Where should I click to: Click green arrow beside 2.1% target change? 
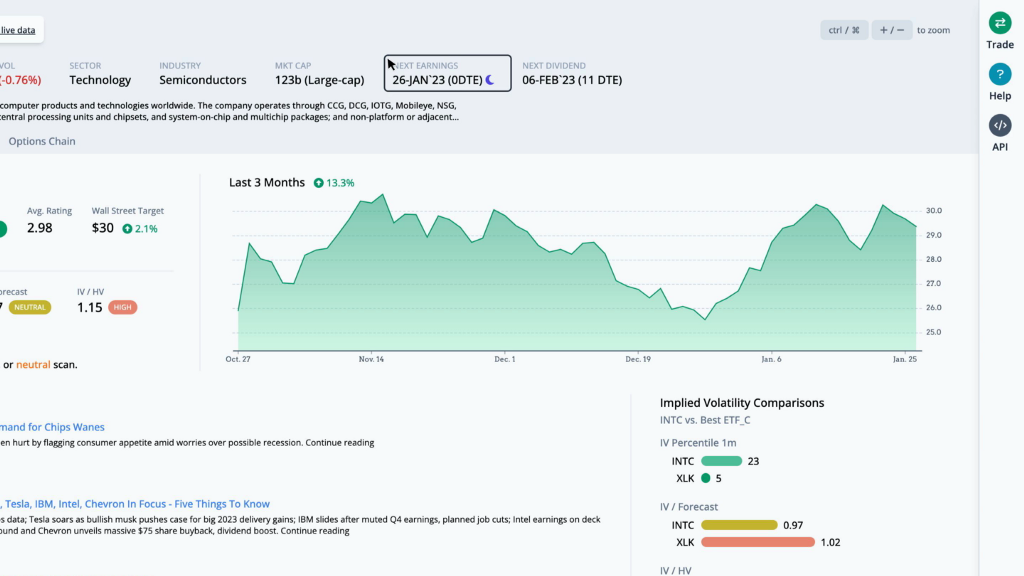click(x=128, y=229)
